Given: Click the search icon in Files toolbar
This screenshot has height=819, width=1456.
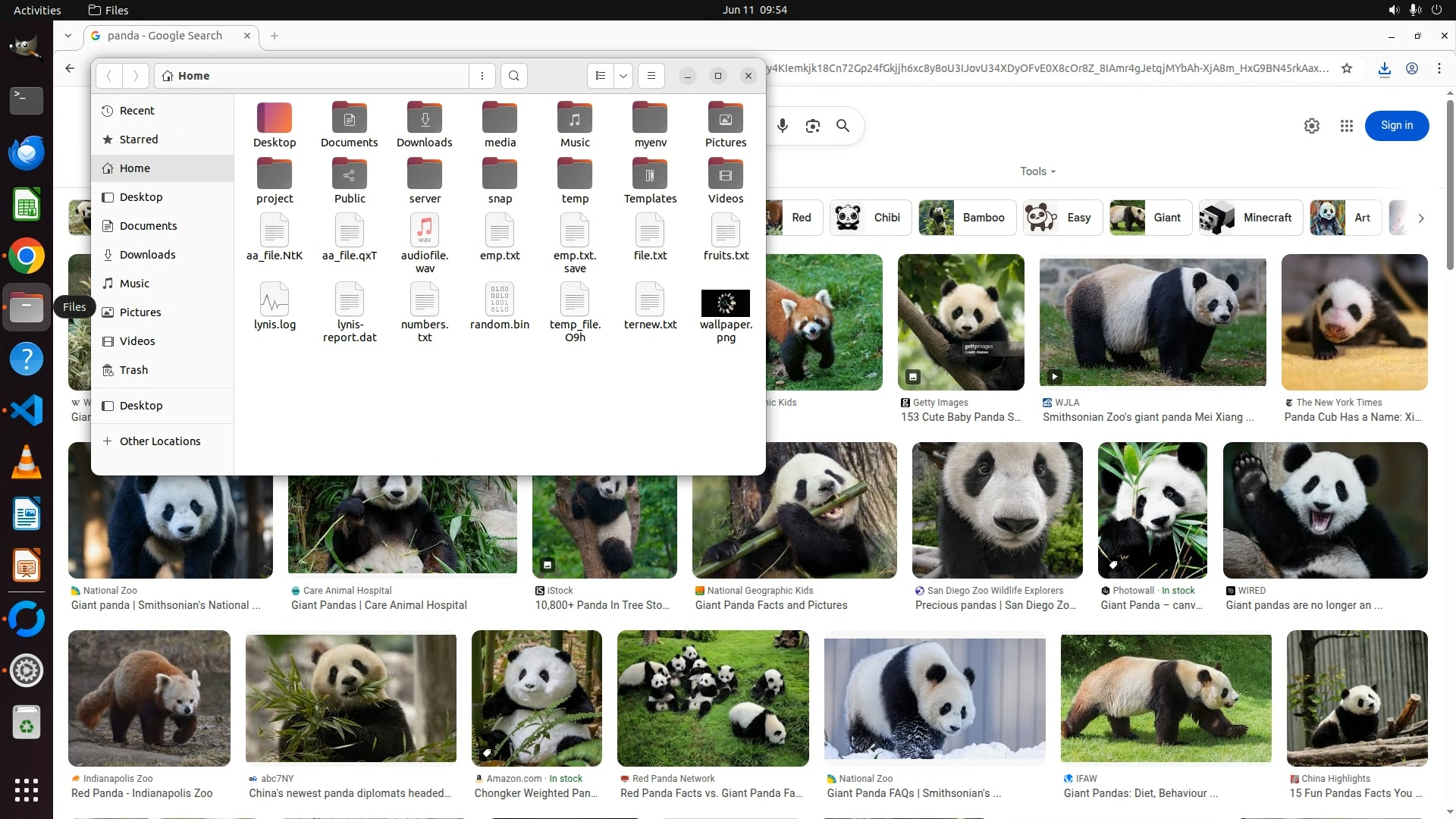Looking at the screenshot, I should [514, 76].
